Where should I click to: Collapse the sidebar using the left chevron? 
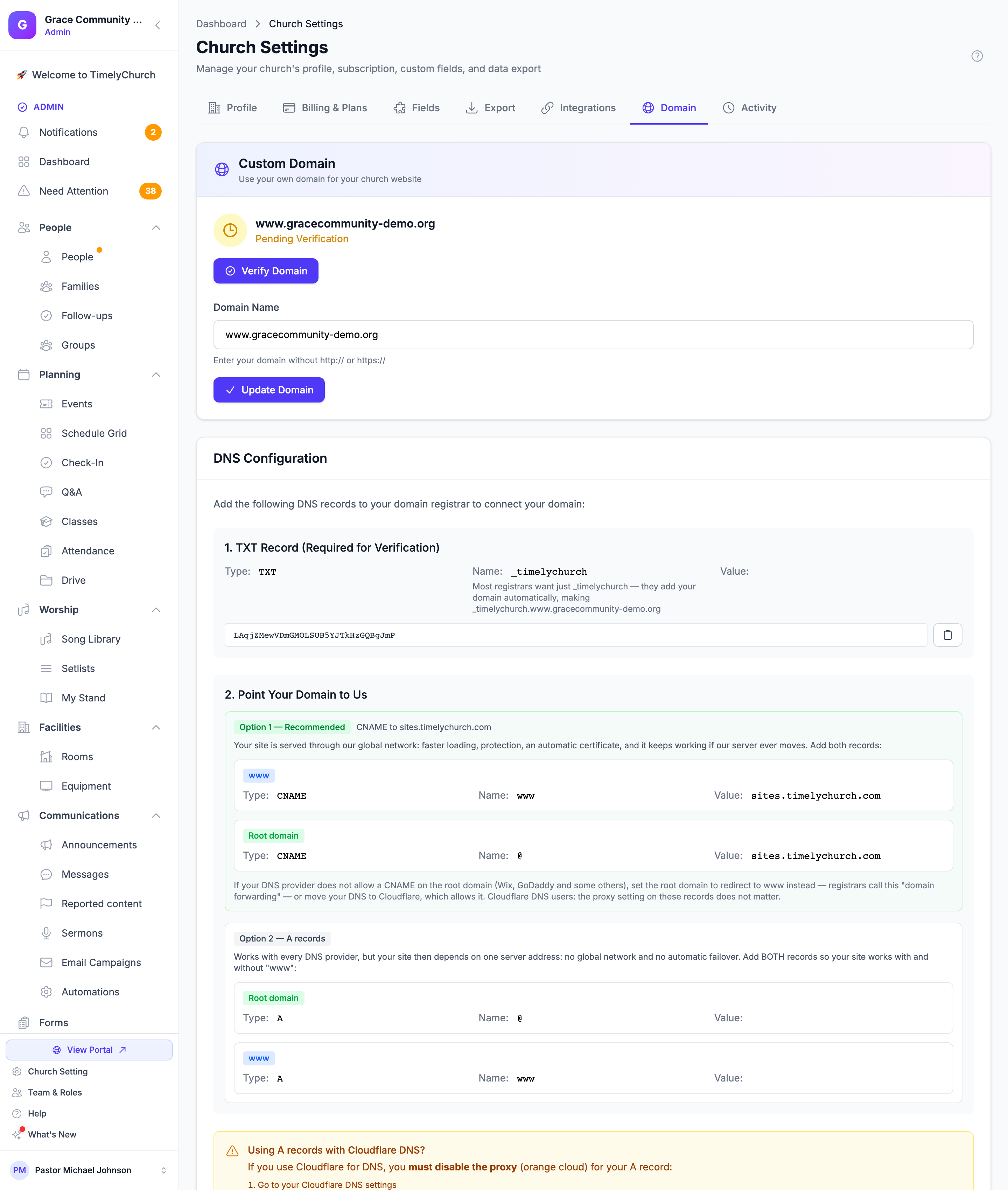tap(158, 25)
